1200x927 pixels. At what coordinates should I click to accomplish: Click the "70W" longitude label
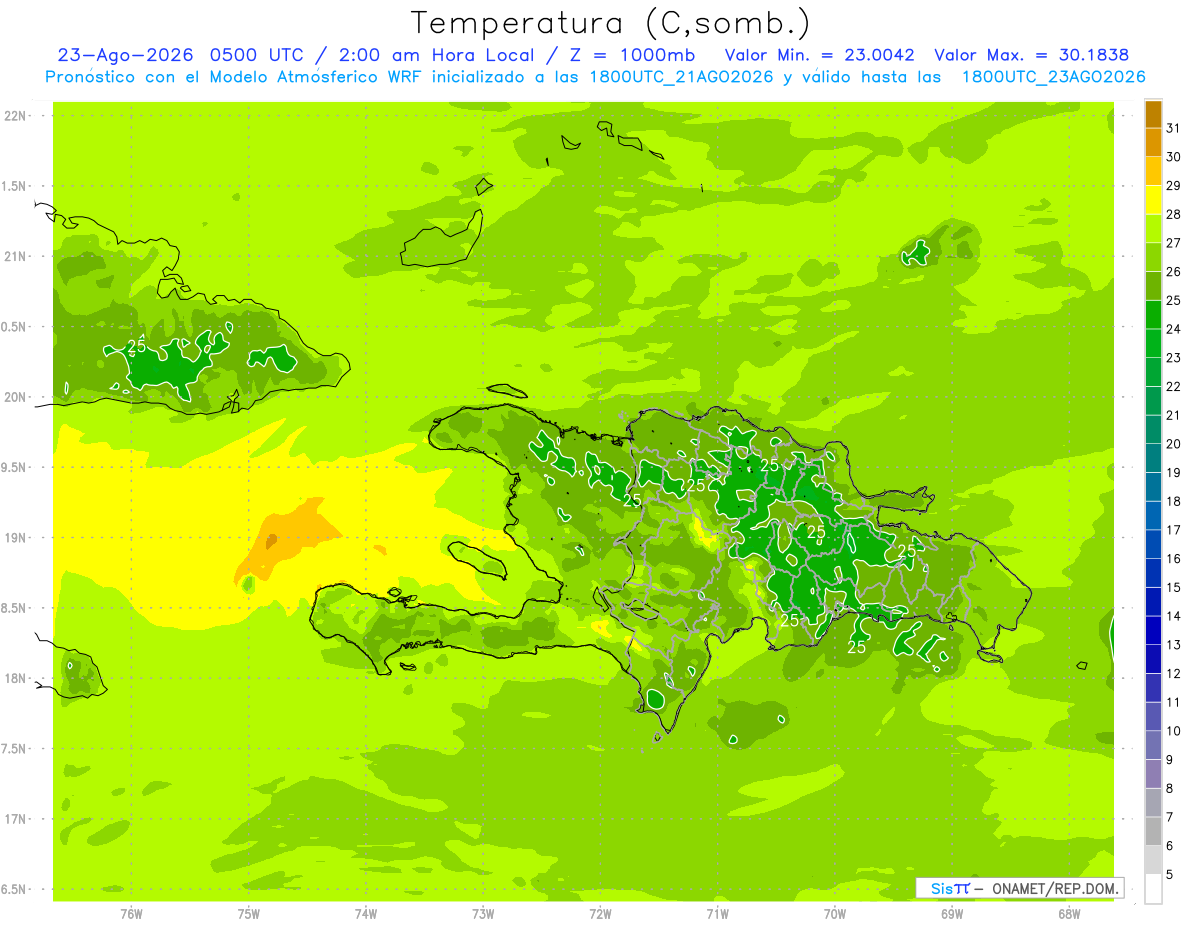click(834, 913)
